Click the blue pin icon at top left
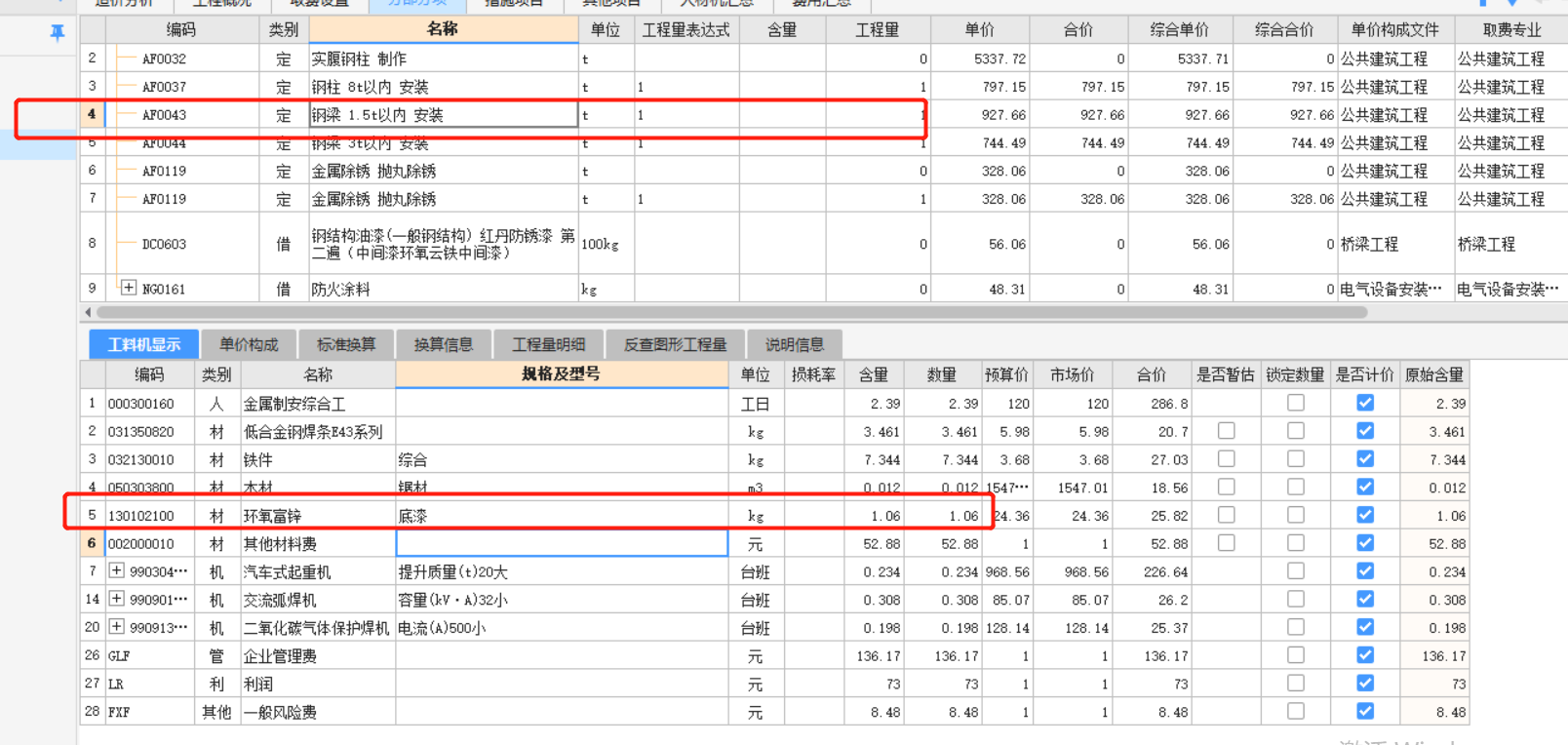 (58, 33)
